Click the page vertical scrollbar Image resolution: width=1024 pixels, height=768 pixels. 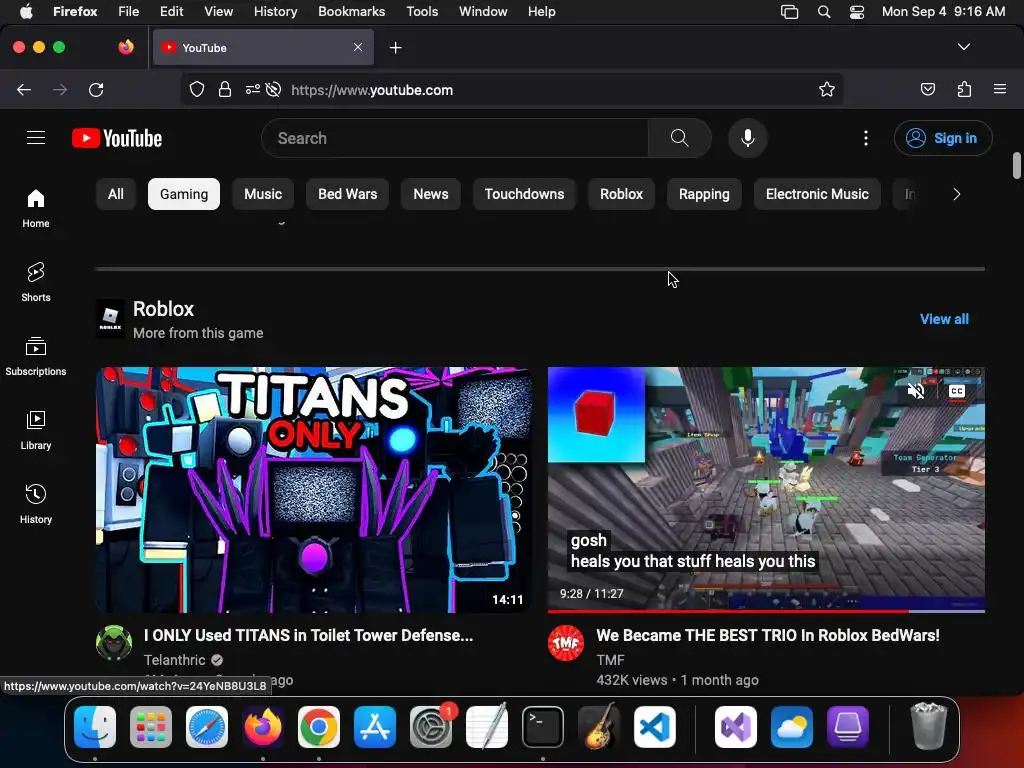(x=1016, y=165)
